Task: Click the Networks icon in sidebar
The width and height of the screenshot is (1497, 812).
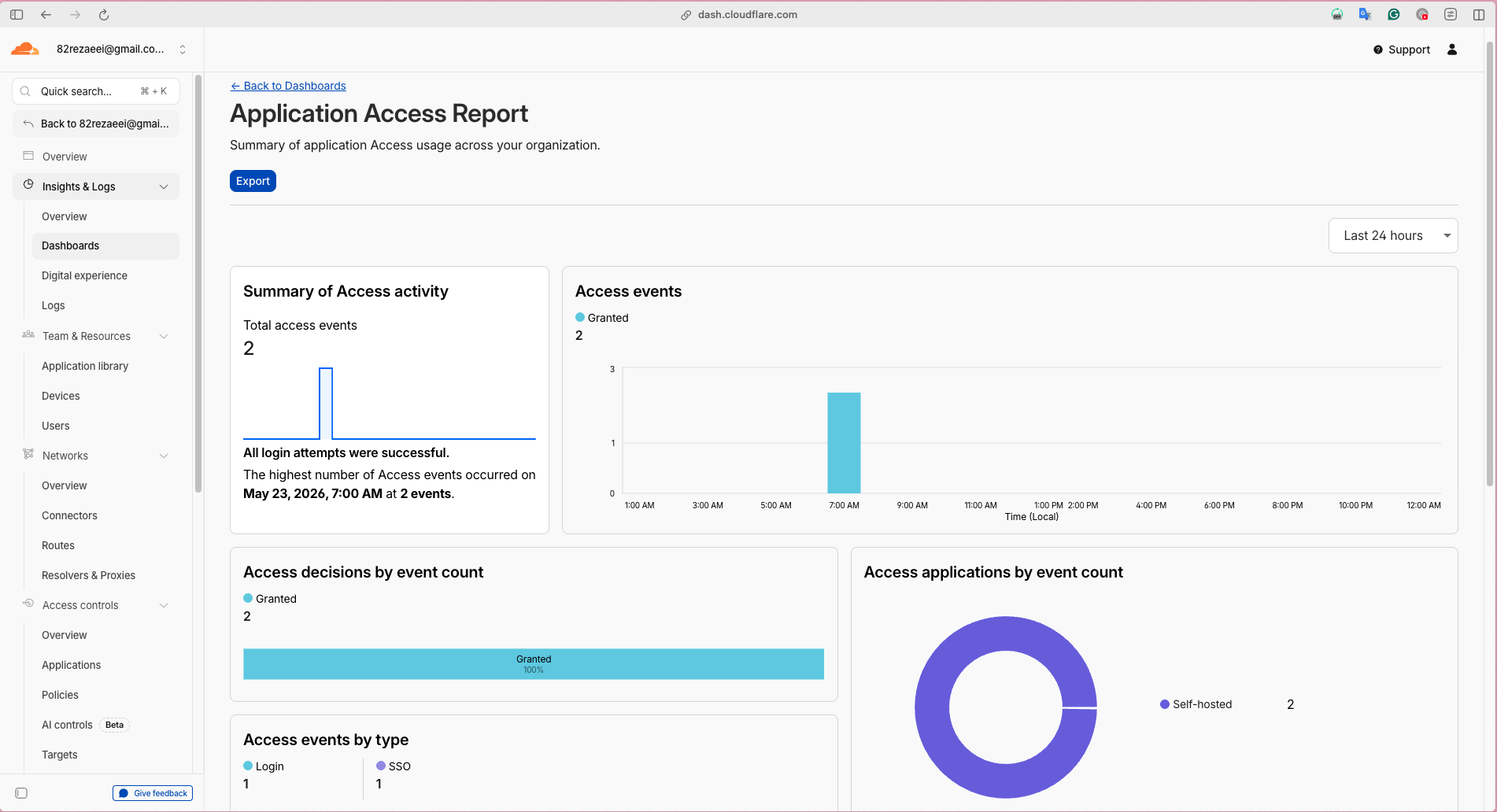Action: [28, 454]
